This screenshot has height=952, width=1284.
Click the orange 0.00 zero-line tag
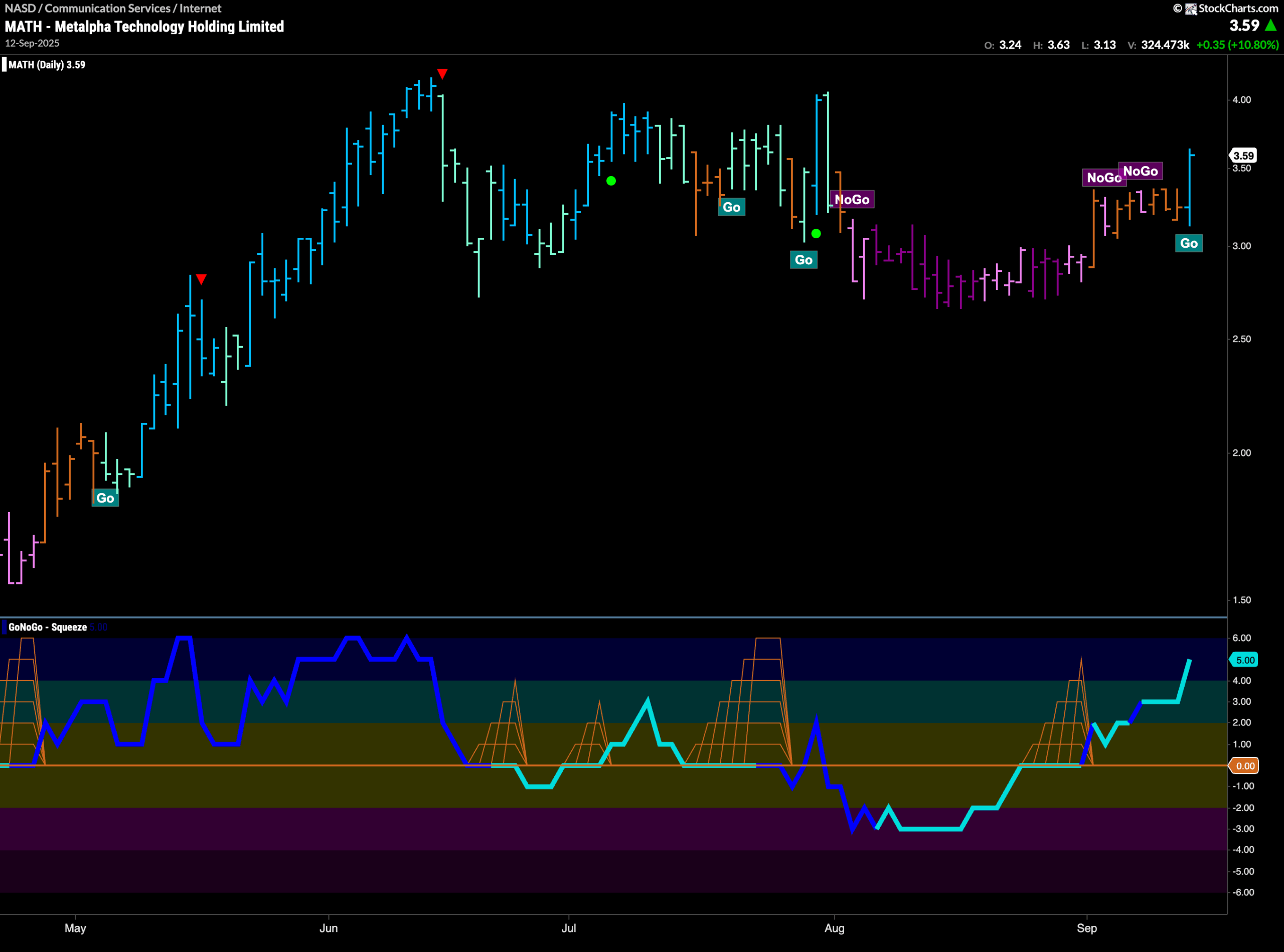tap(1244, 766)
